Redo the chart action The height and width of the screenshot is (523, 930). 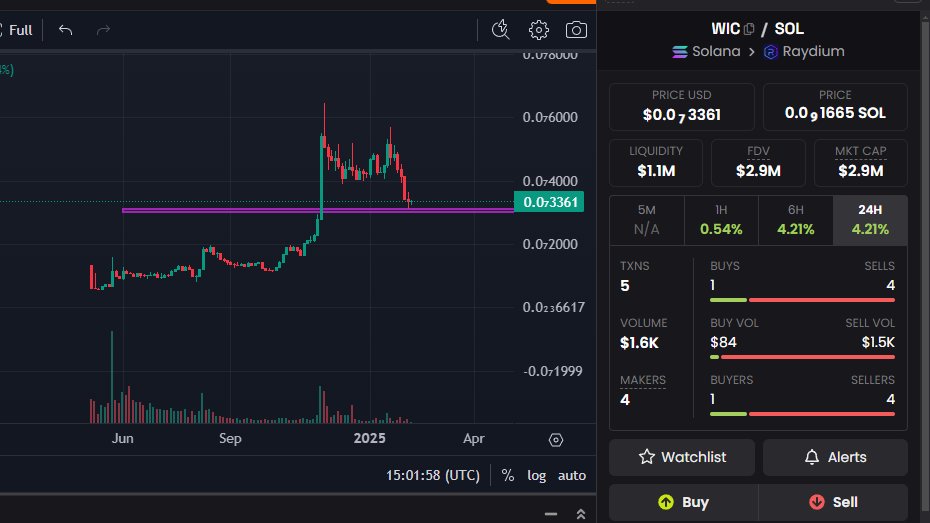[x=103, y=30]
